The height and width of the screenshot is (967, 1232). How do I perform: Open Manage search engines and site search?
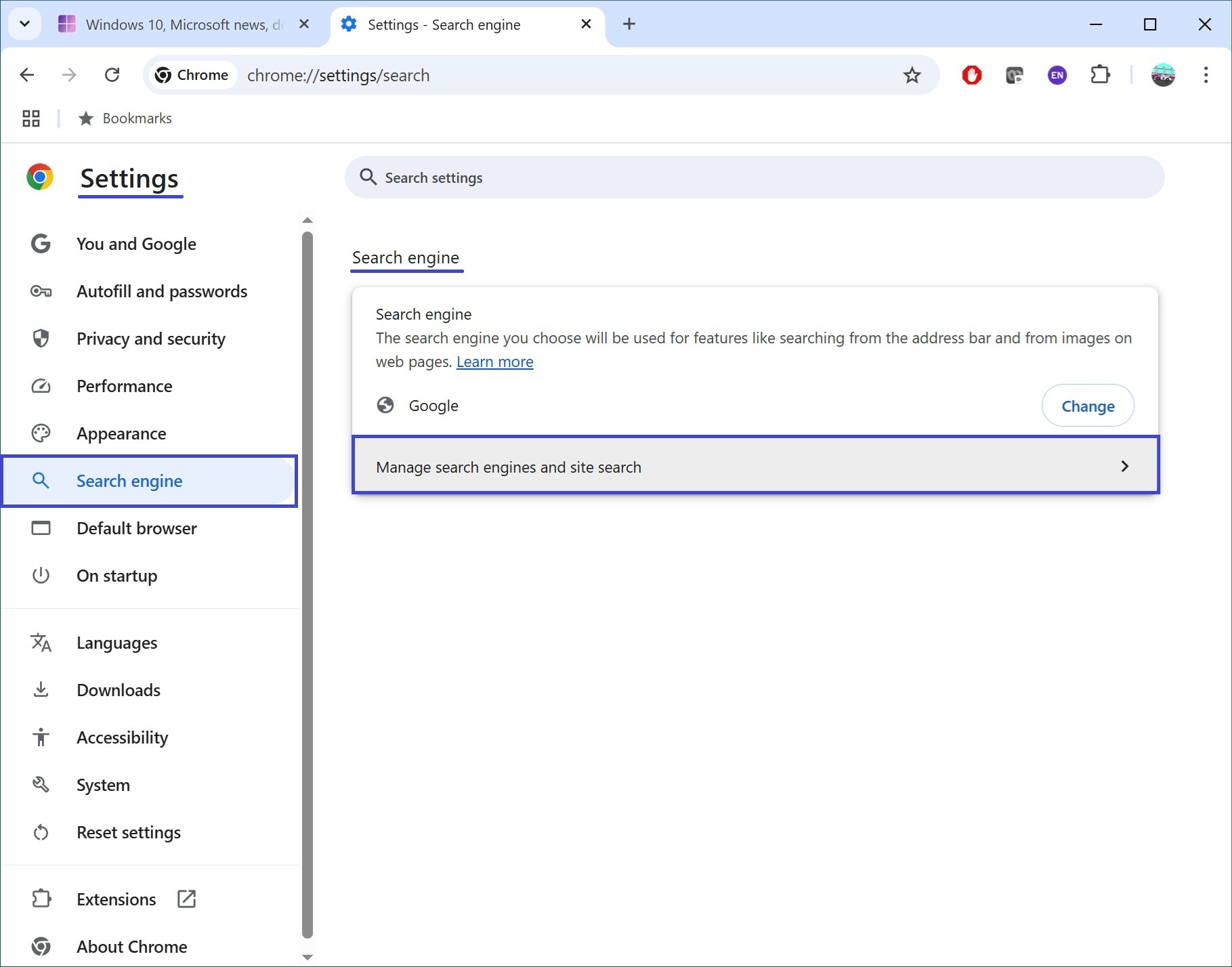pyautogui.click(x=756, y=465)
